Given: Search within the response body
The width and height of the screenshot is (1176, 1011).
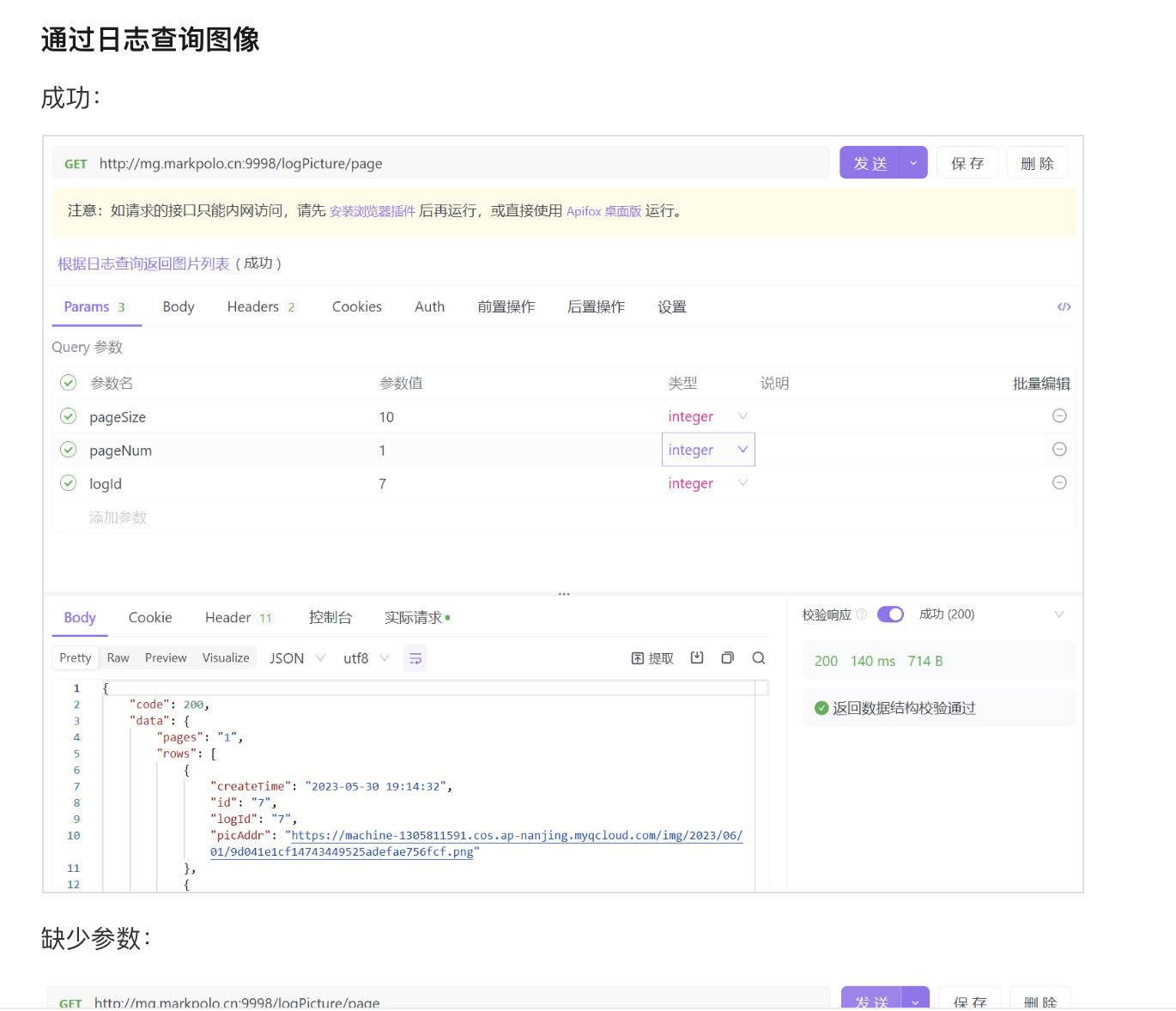Looking at the screenshot, I should tap(759, 658).
